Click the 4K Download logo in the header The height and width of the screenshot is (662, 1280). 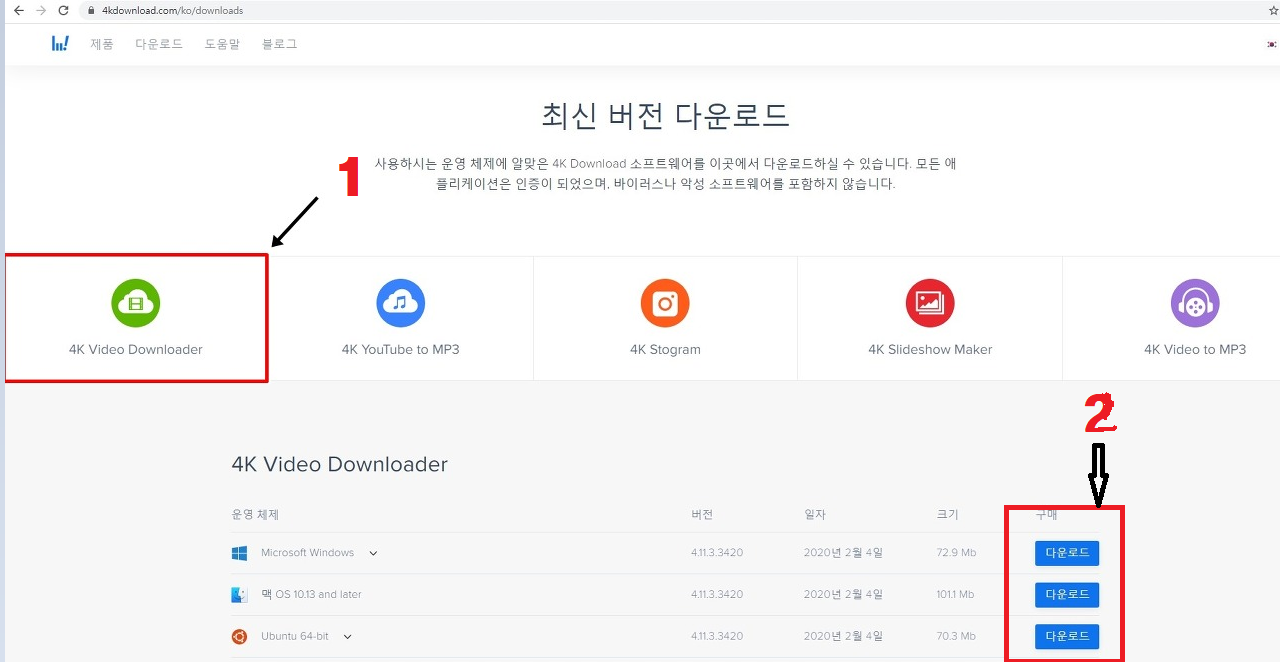(60, 44)
